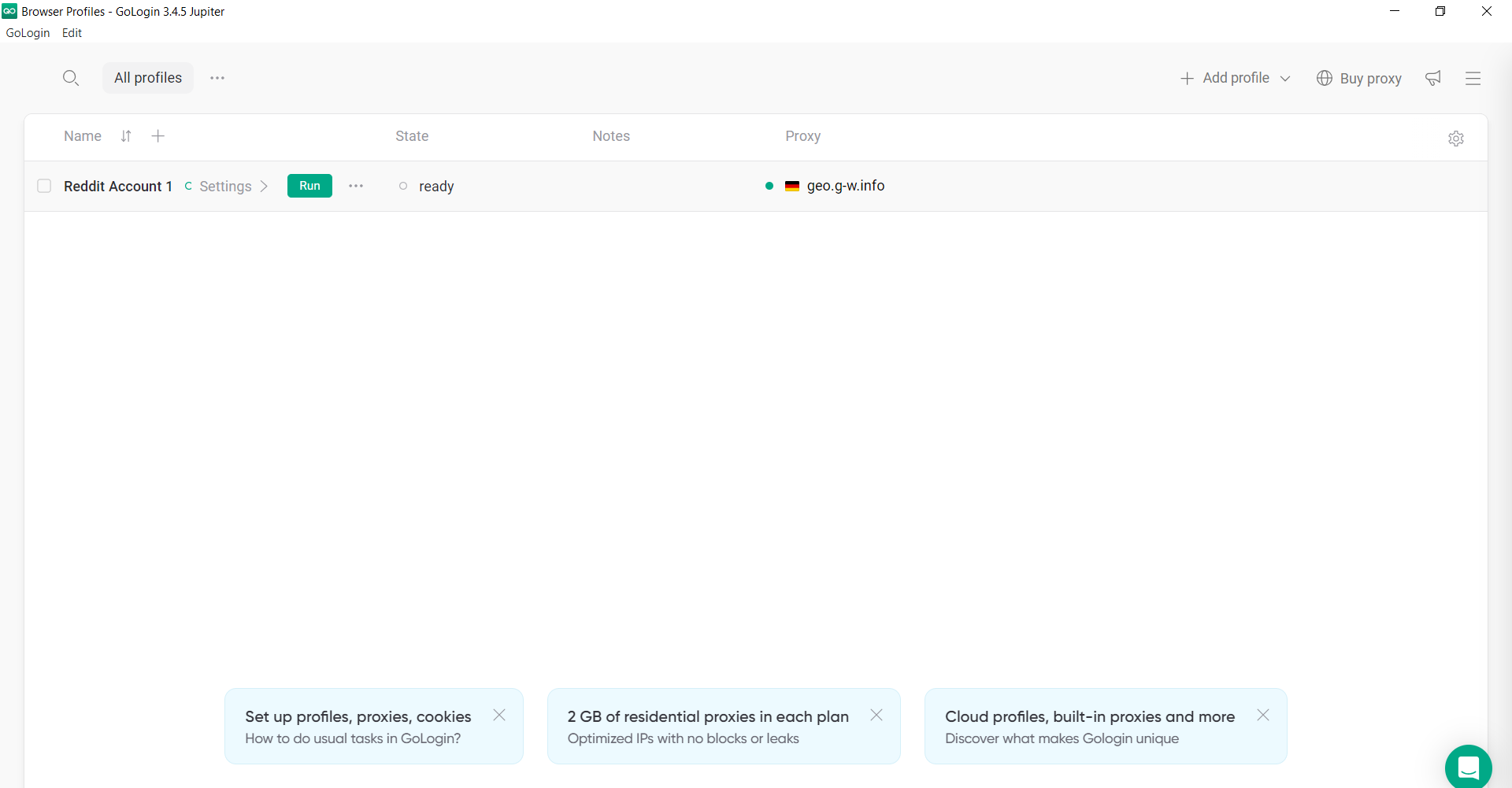The image size is (1512, 788).
Task: Minimize the GoLogin window
Action: tap(1395, 11)
